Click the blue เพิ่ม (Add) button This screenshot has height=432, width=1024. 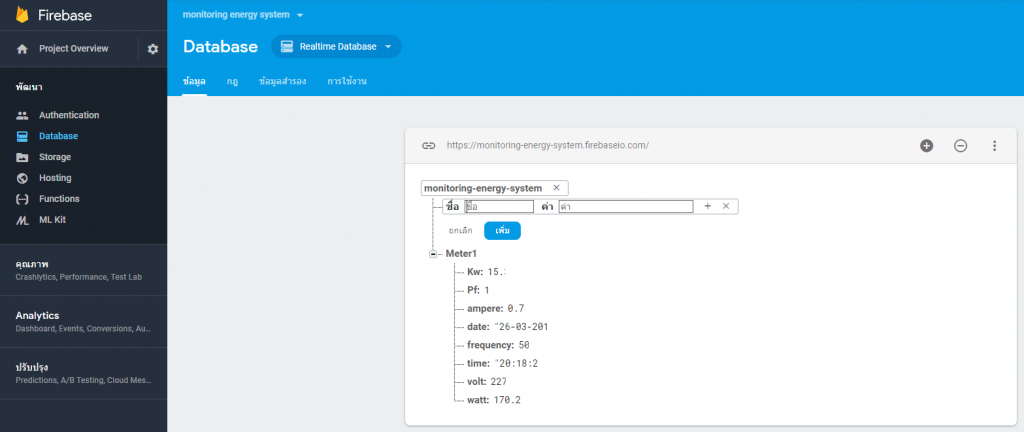(x=502, y=231)
